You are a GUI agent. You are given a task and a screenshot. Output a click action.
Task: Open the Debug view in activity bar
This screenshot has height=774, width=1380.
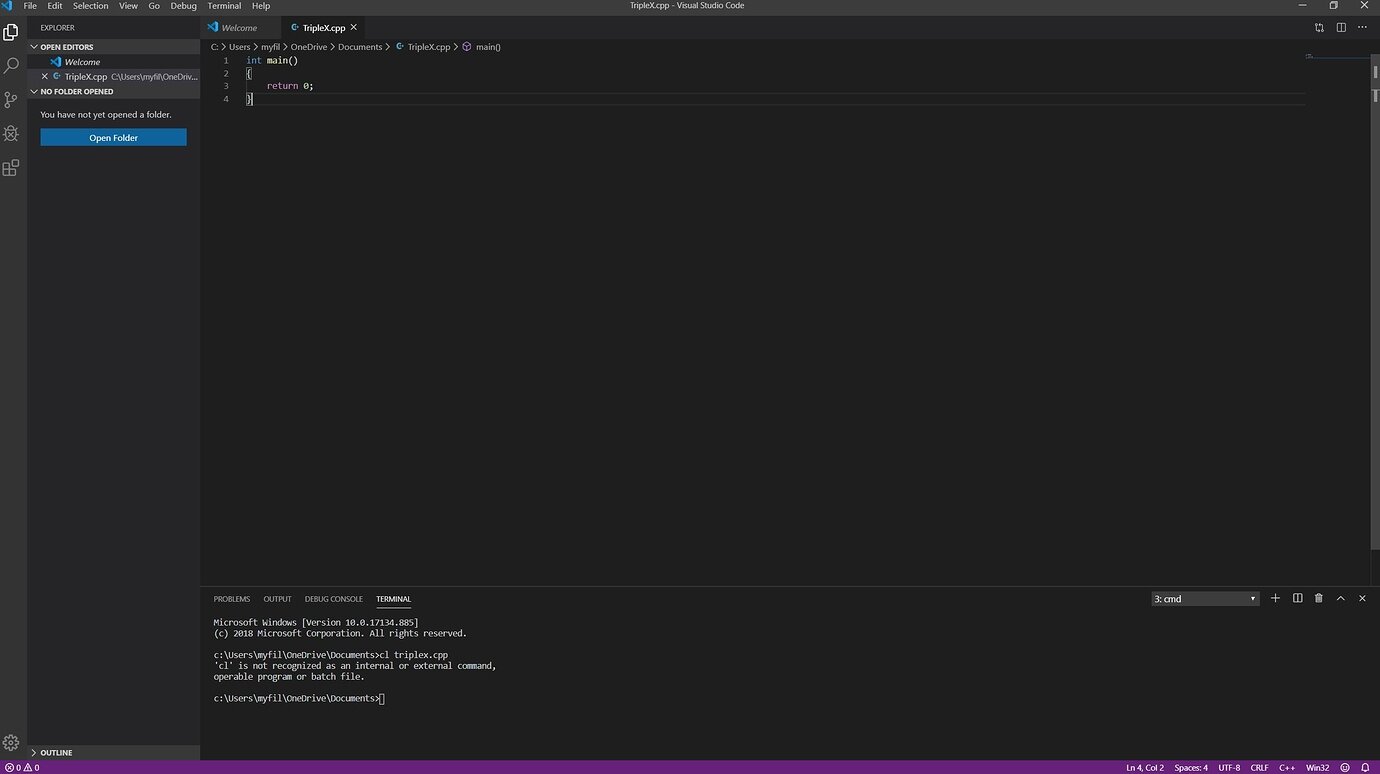11,134
